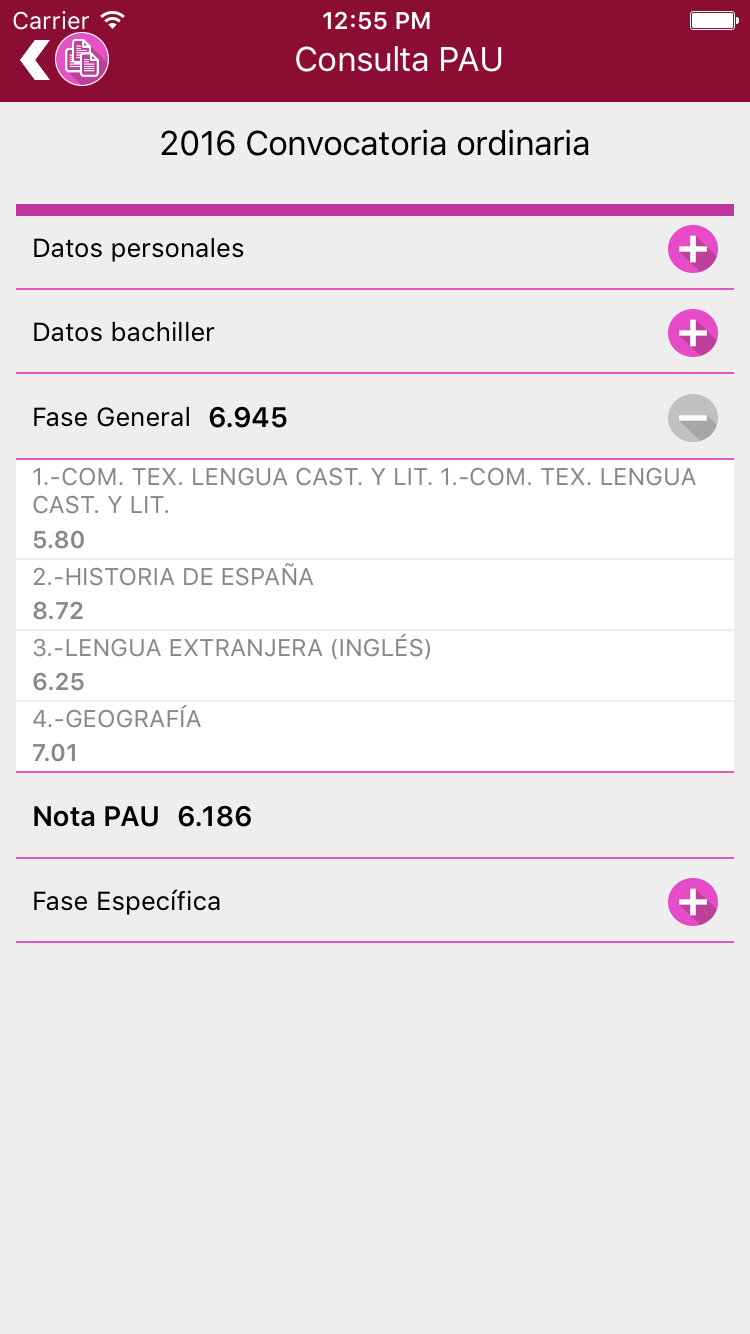Screen dimensions: 750x1334
Task: Select the Lengua Extranjera (Inglés) row
Action: click(x=374, y=665)
